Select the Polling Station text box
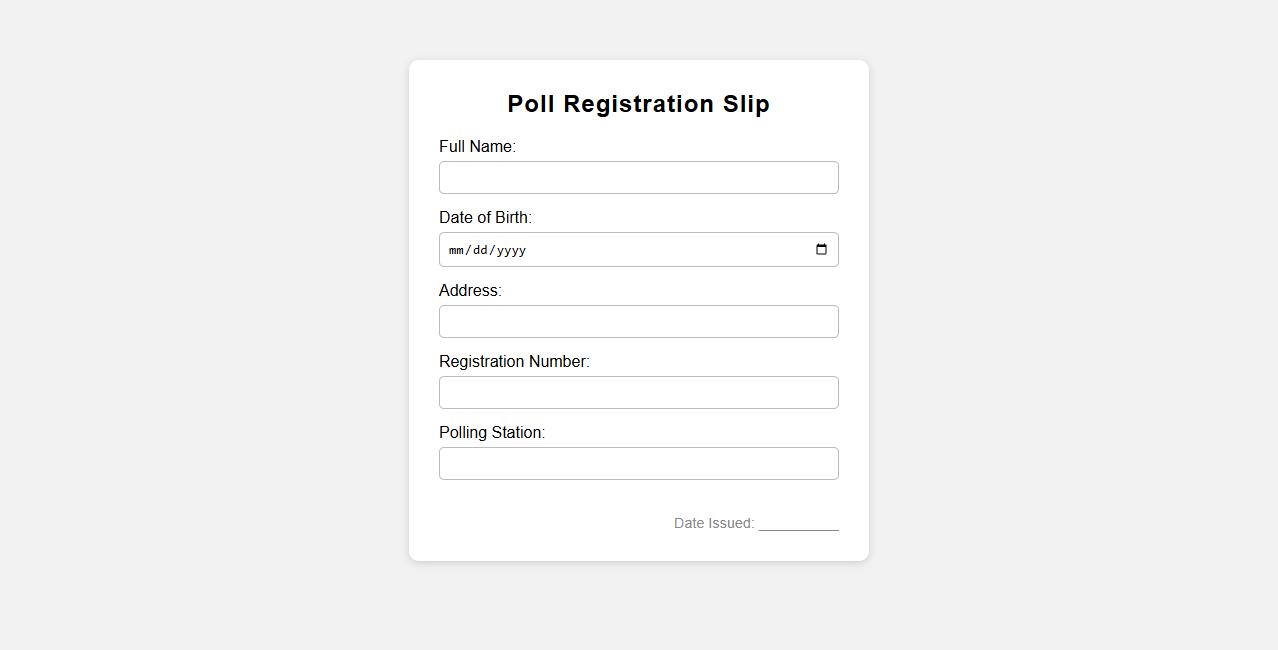 point(638,464)
